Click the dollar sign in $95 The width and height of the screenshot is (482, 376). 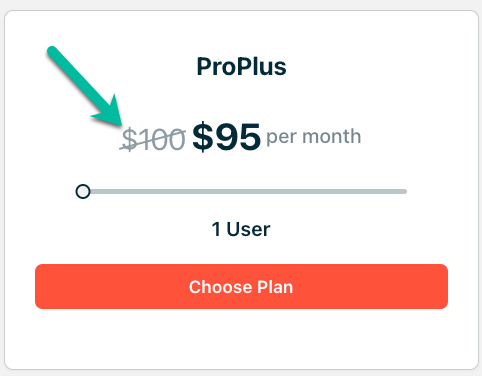(x=202, y=137)
